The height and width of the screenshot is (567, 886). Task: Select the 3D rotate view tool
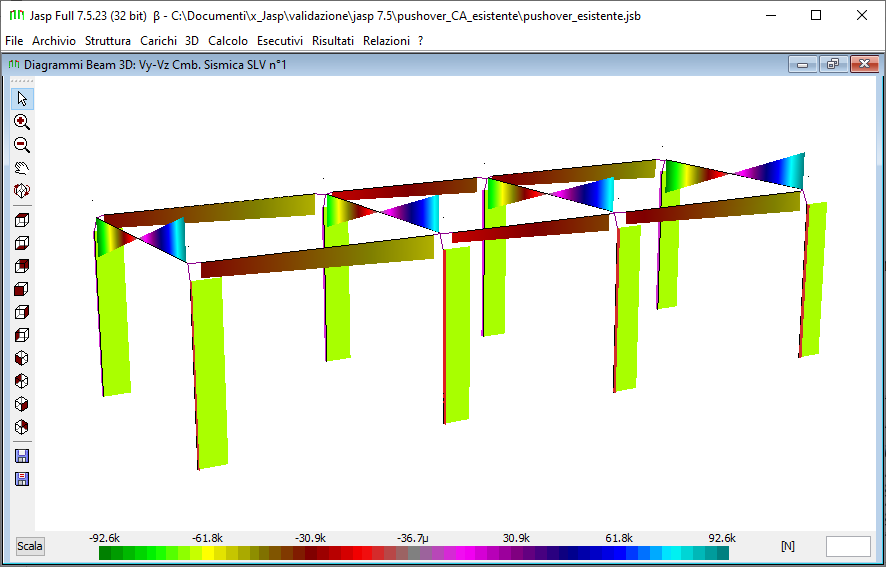21,191
